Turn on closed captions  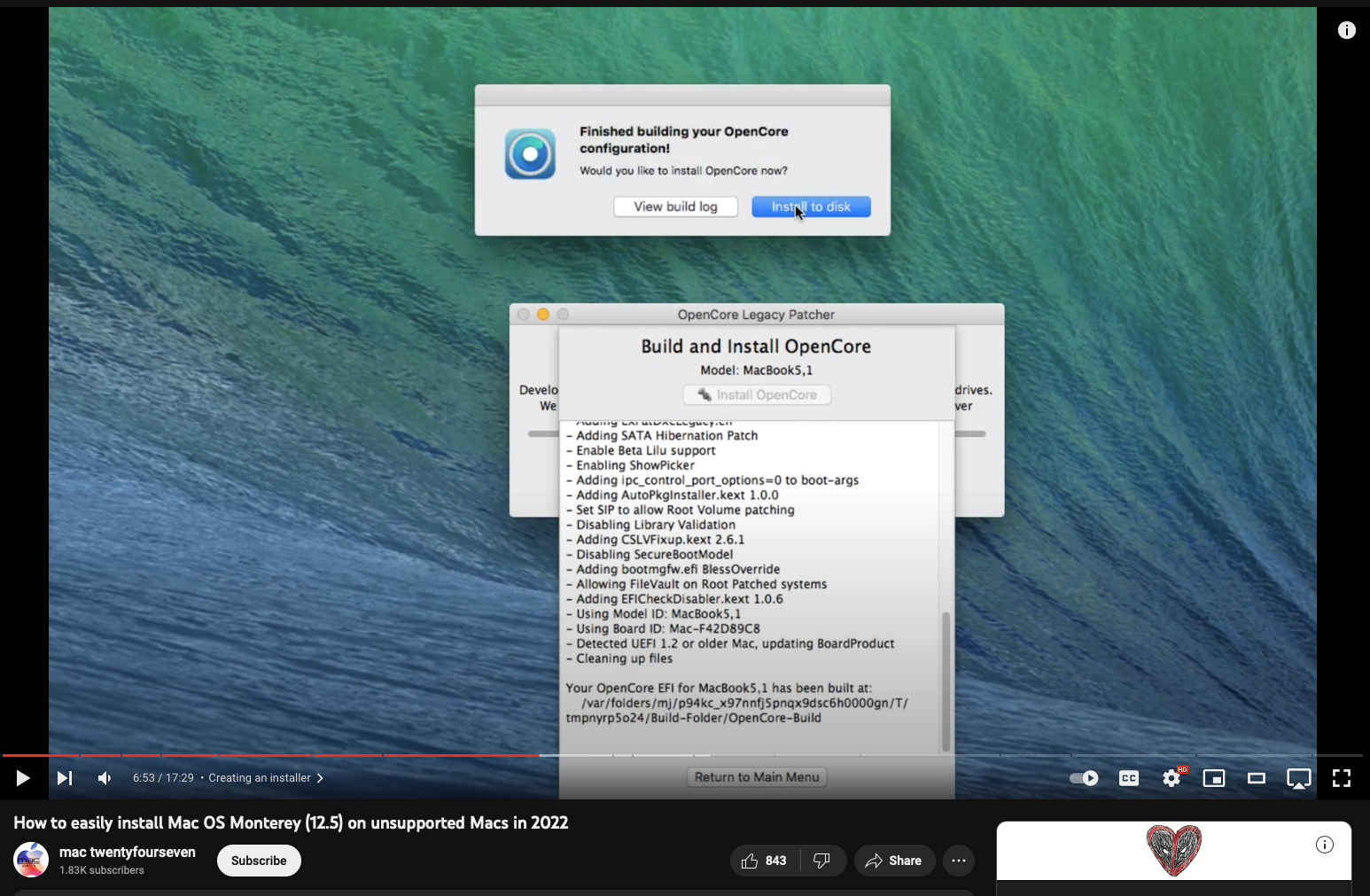pos(1129,778)
